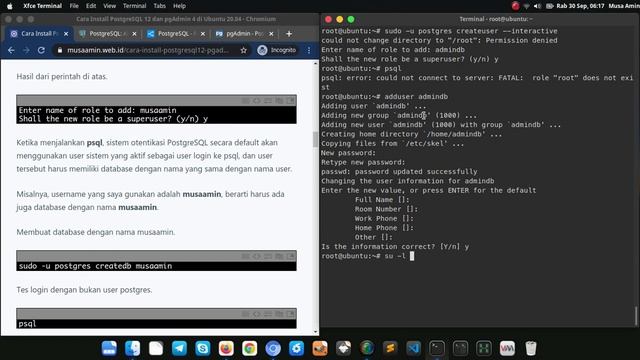Click the date and time Rab 30 Sep

580,6
